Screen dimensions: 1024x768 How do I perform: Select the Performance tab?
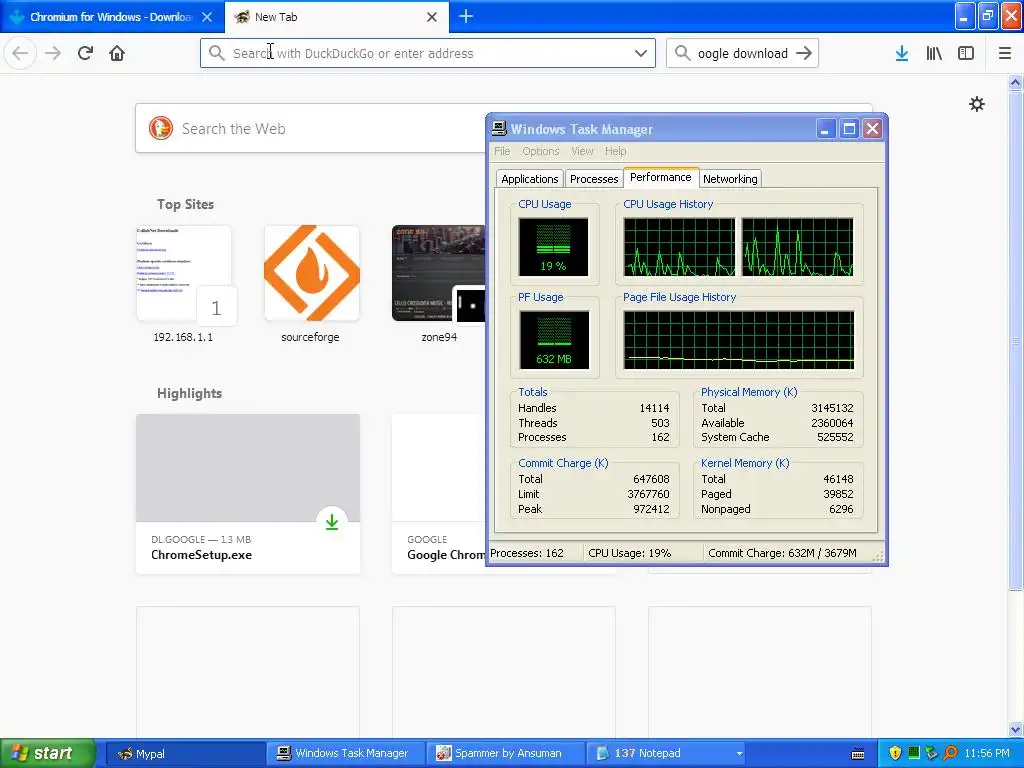tap(660, 177)
